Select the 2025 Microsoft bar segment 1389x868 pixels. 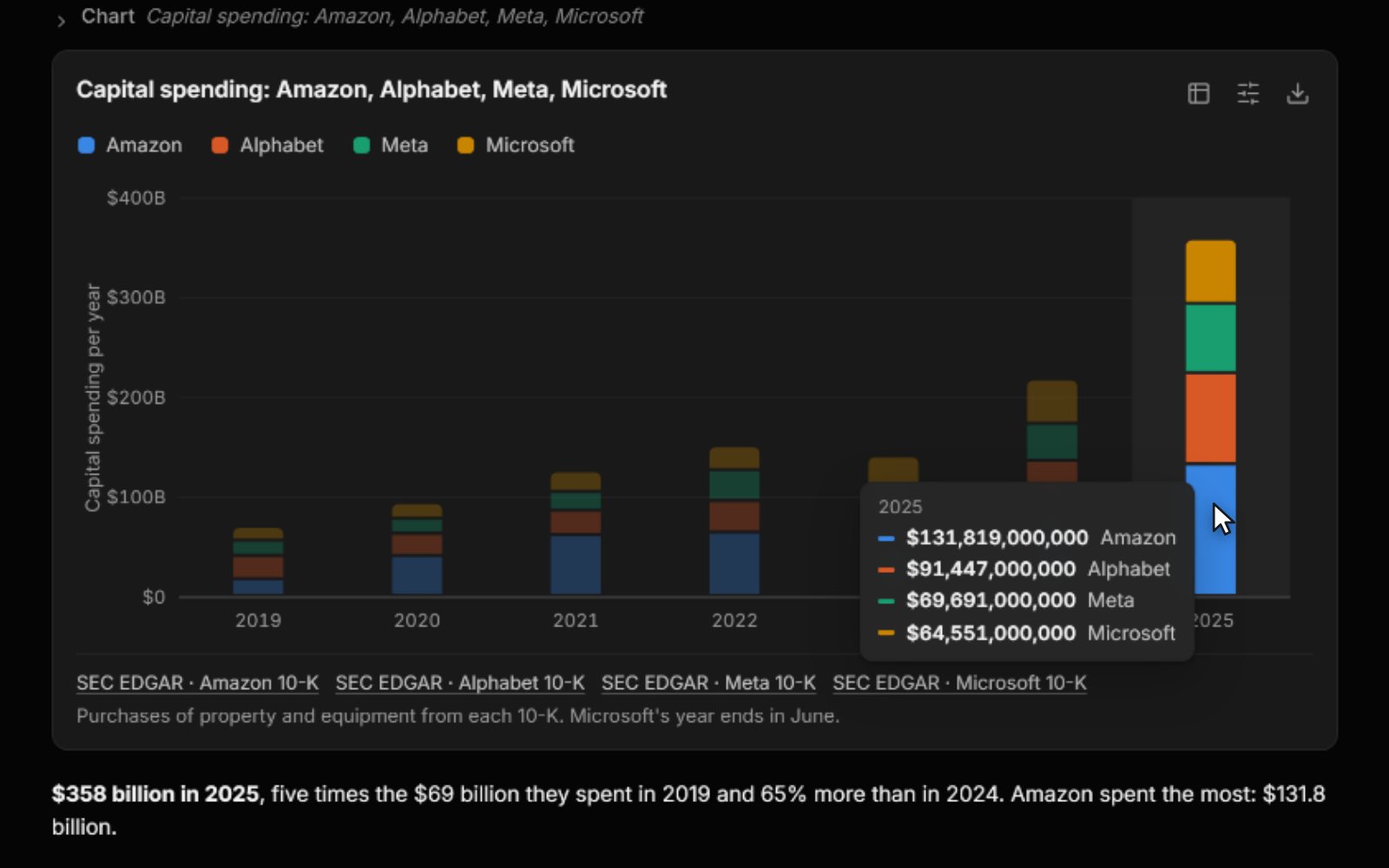(x=1210, y=272)
